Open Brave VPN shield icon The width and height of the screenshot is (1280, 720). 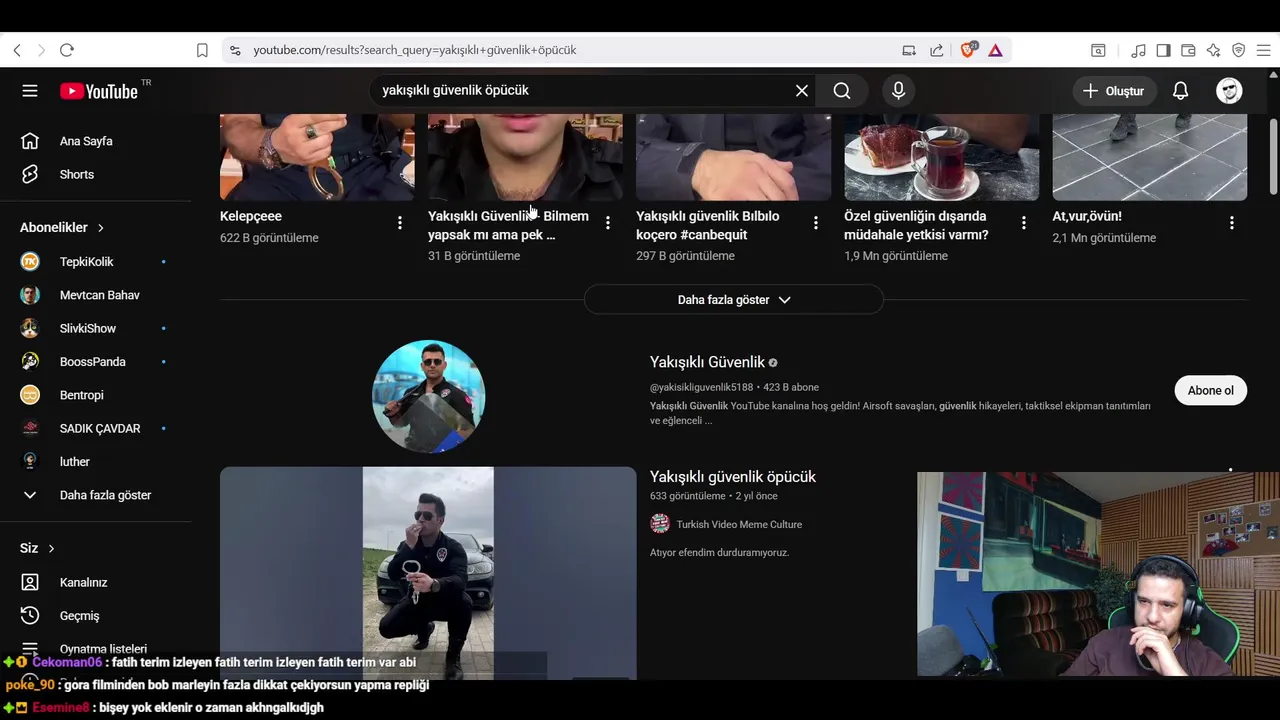click(x=1239, y=50)
